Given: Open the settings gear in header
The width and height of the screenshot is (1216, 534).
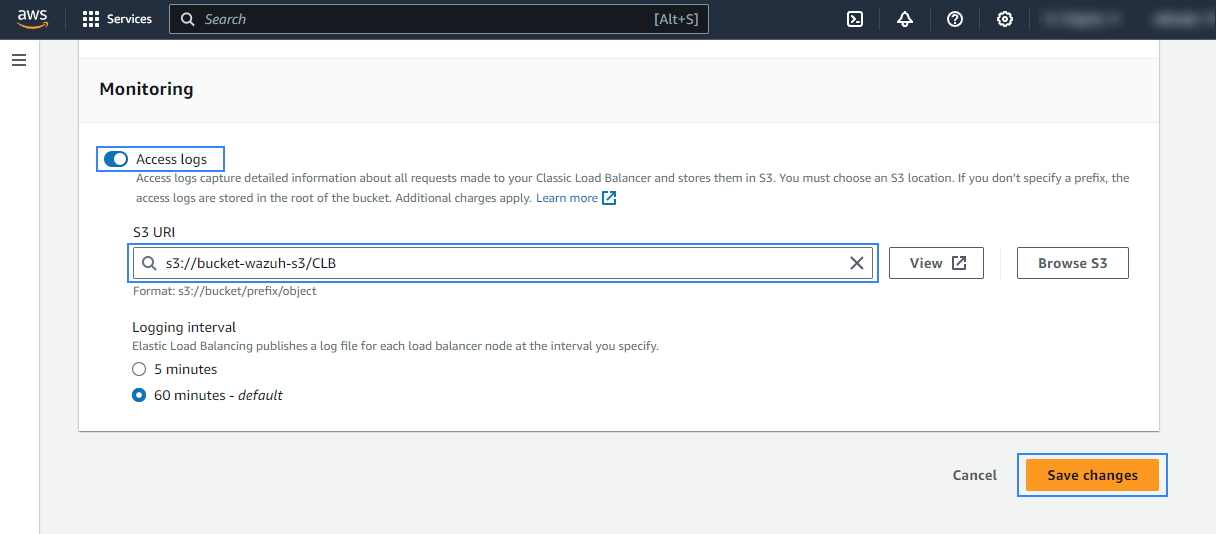Looking at the screenshot, I should click(1005, 19).
